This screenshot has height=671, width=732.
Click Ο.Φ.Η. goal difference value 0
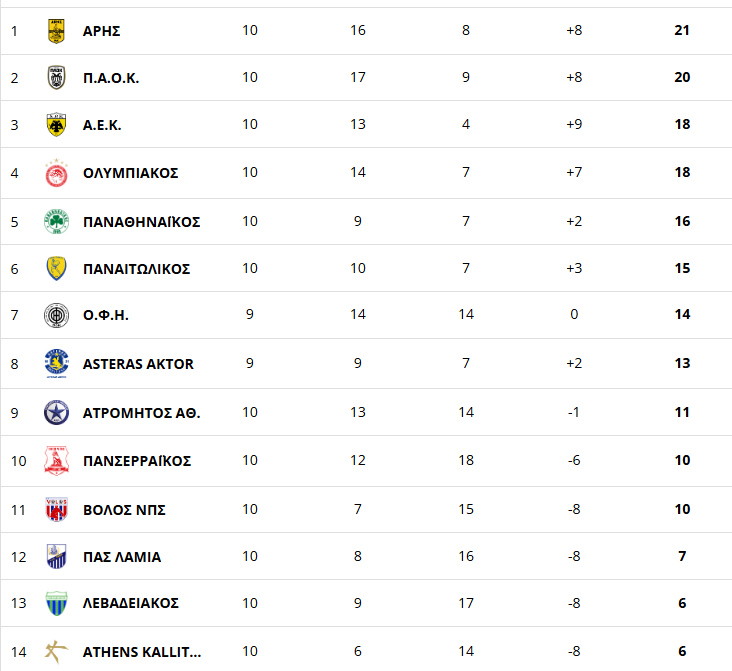[x=574, y=314]
